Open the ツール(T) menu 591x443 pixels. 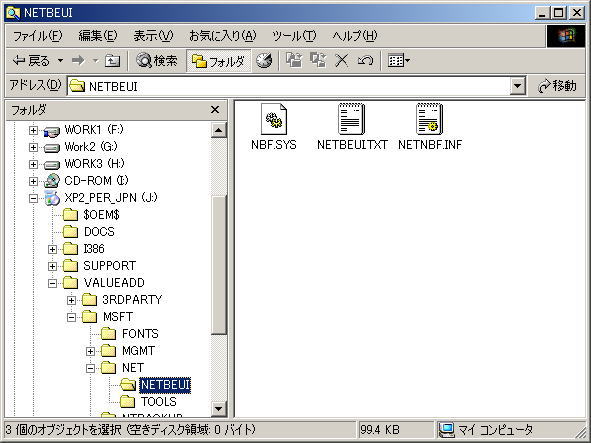(294, 36)
